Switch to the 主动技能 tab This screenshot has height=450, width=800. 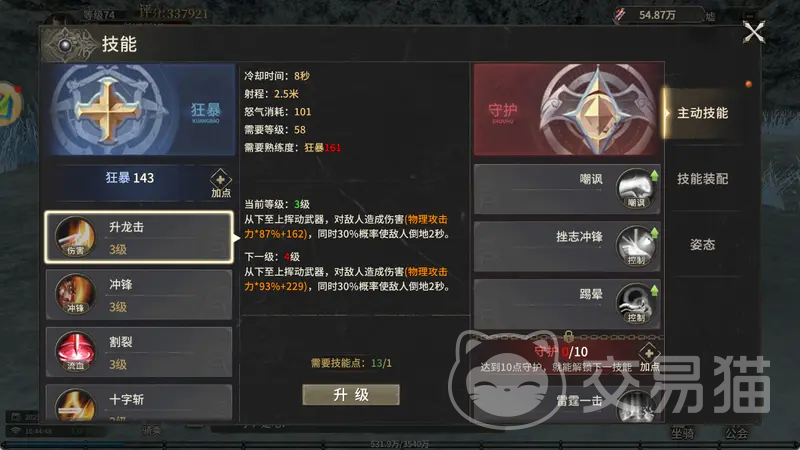tap(702, 113)
